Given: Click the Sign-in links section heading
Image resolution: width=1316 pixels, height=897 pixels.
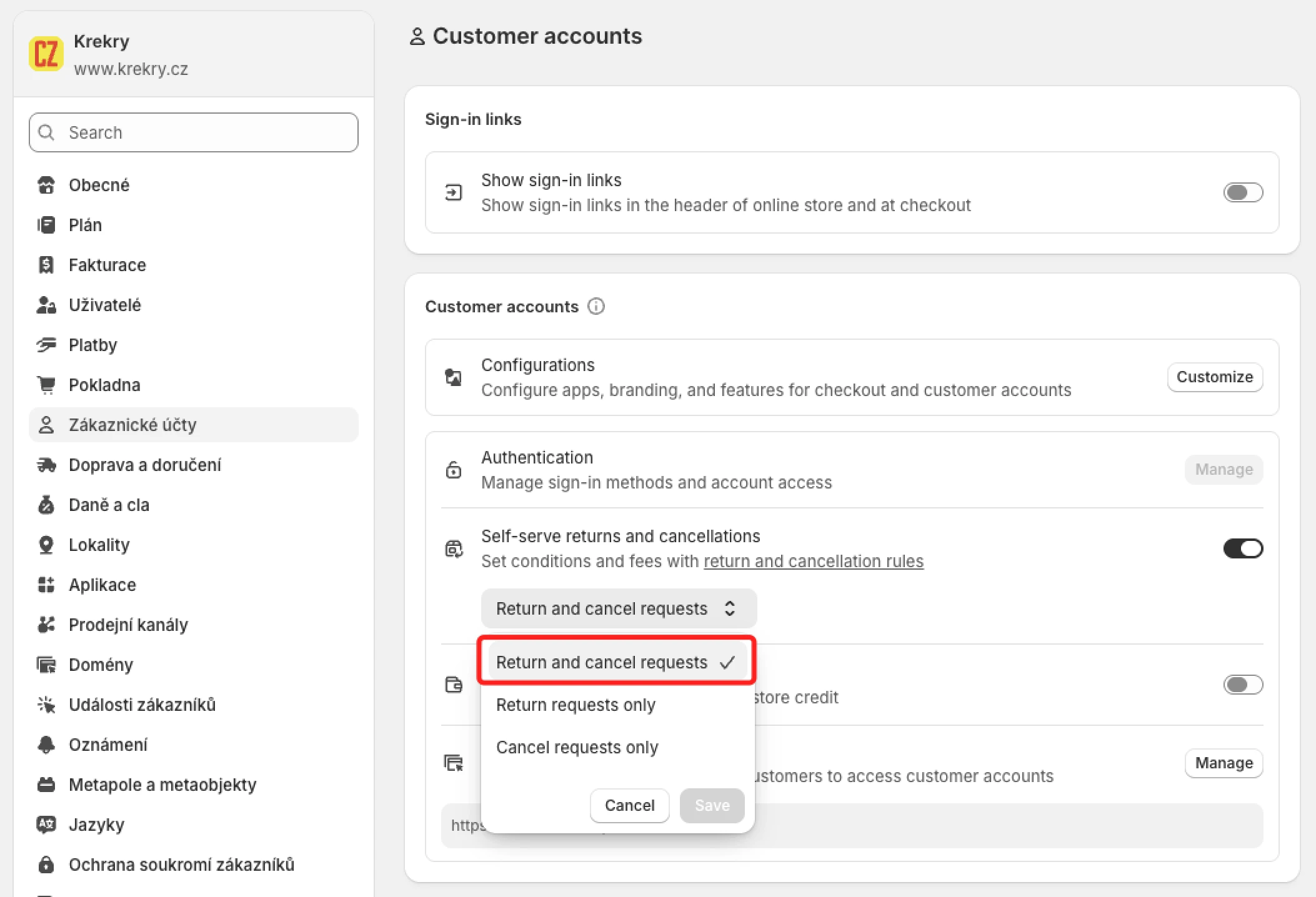Looking at the screenshot, I should click(x=473, y=119).
